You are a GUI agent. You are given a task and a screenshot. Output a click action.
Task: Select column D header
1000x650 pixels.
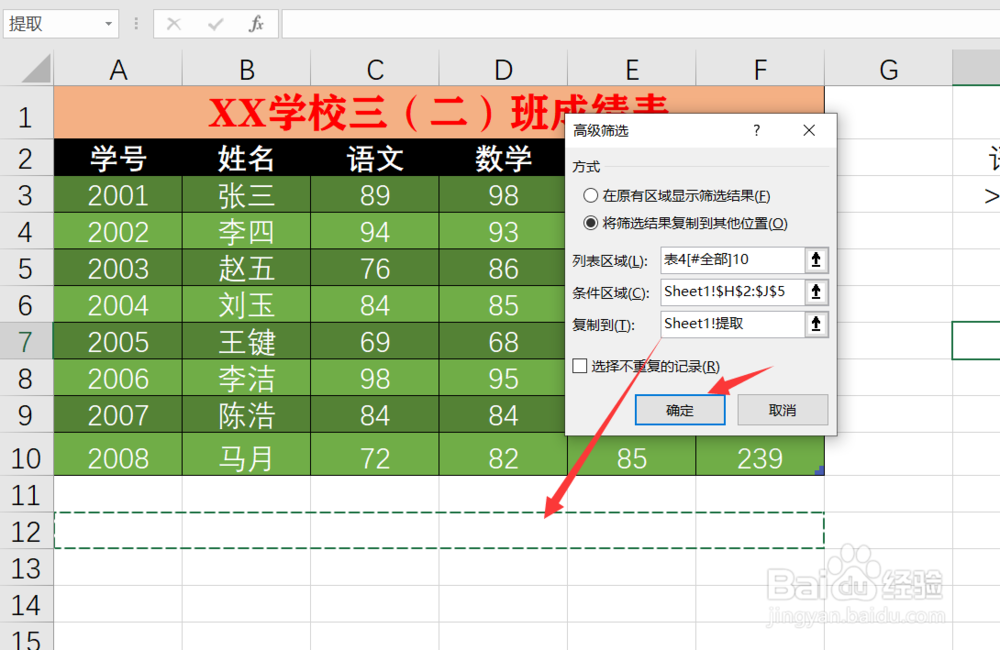(x=503, y=69)
